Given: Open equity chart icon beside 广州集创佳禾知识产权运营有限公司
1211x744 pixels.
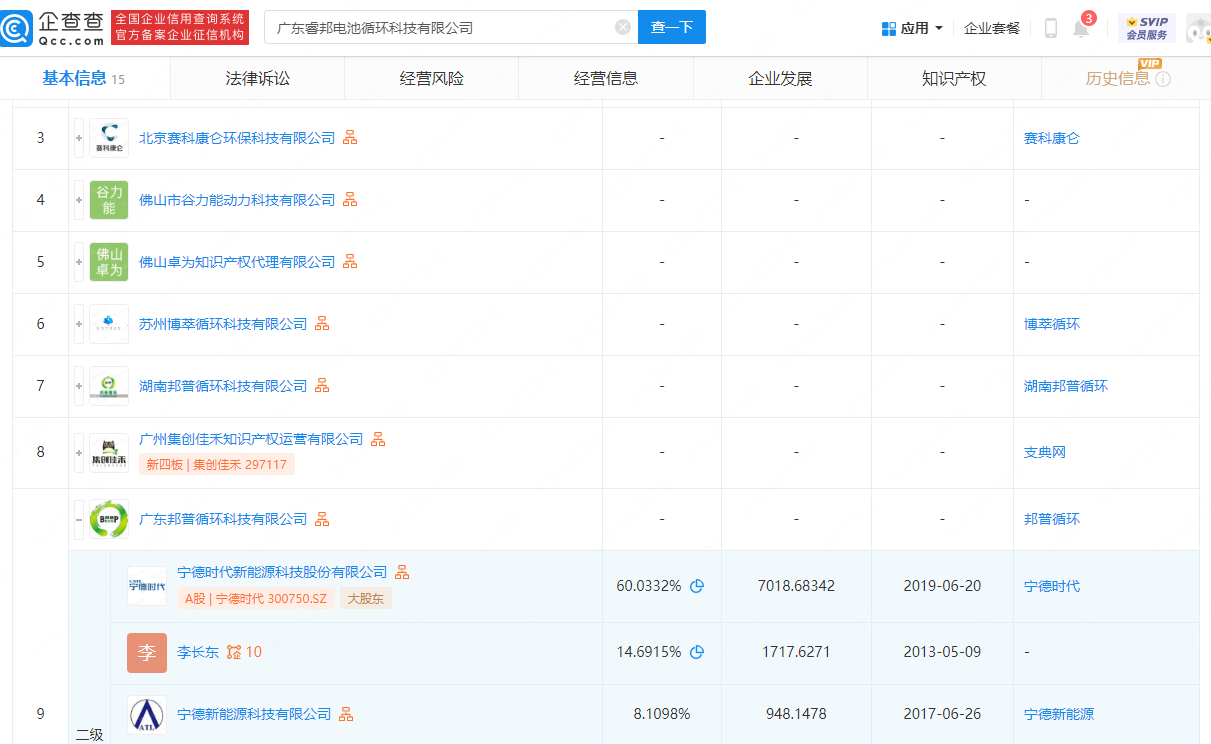Looking at the screenshot, I should tap(378, 439).
